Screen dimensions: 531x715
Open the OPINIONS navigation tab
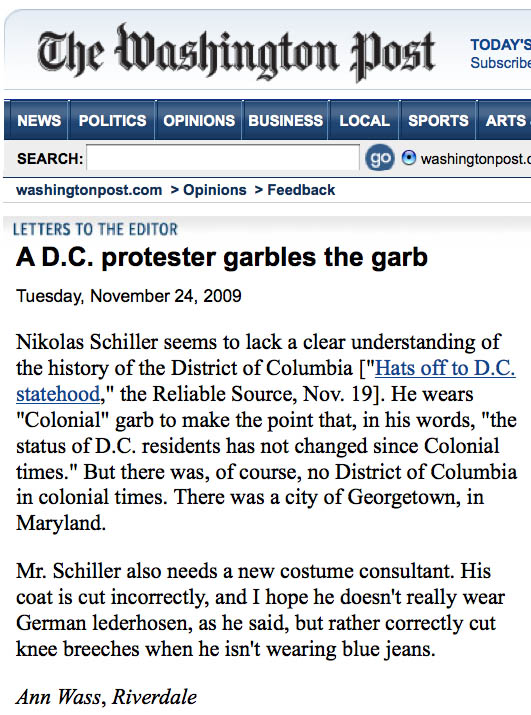tap(199, 120)
